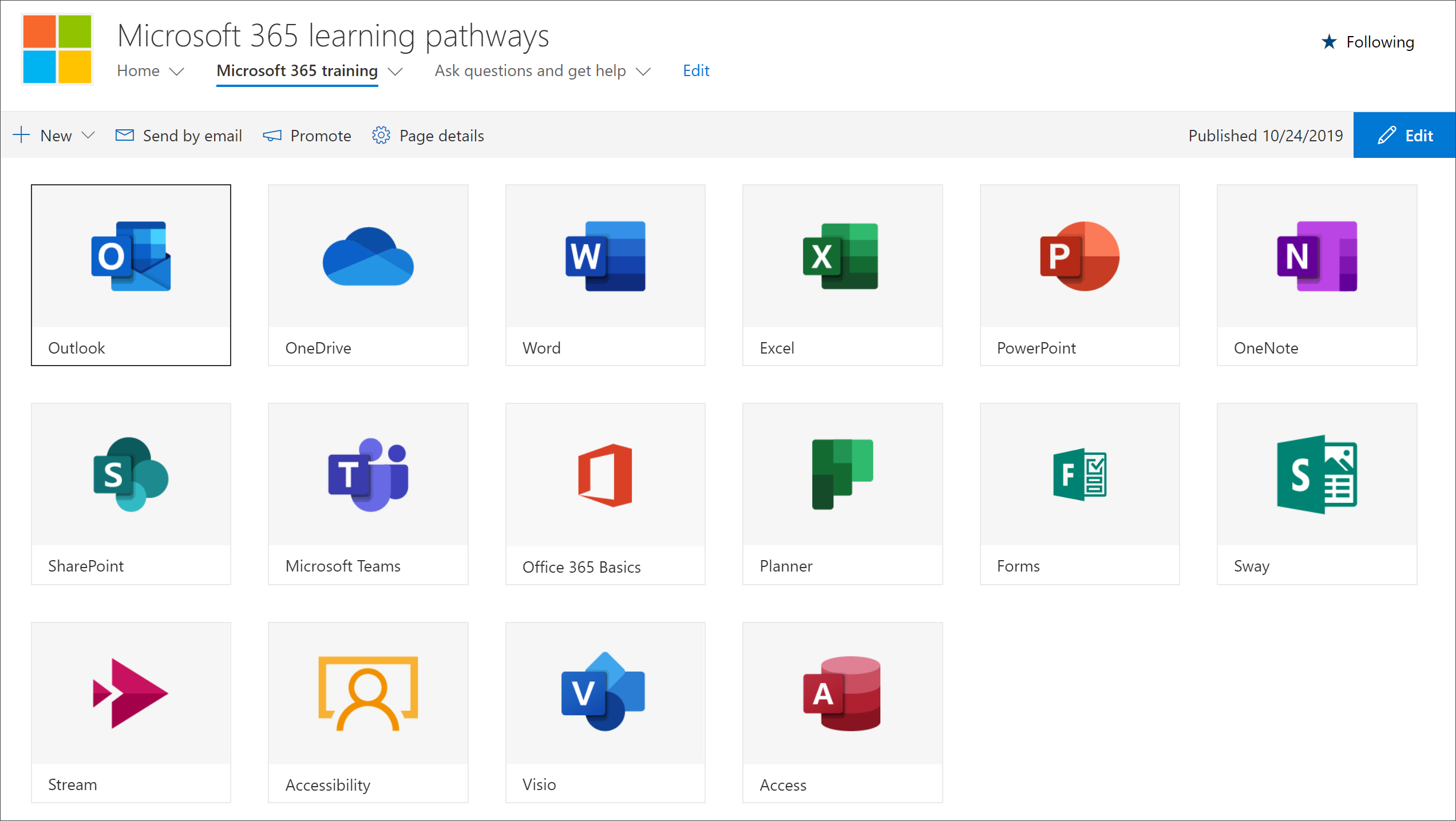Click the Accessibility tile label
1456x821 pixels.
point(328,785)
